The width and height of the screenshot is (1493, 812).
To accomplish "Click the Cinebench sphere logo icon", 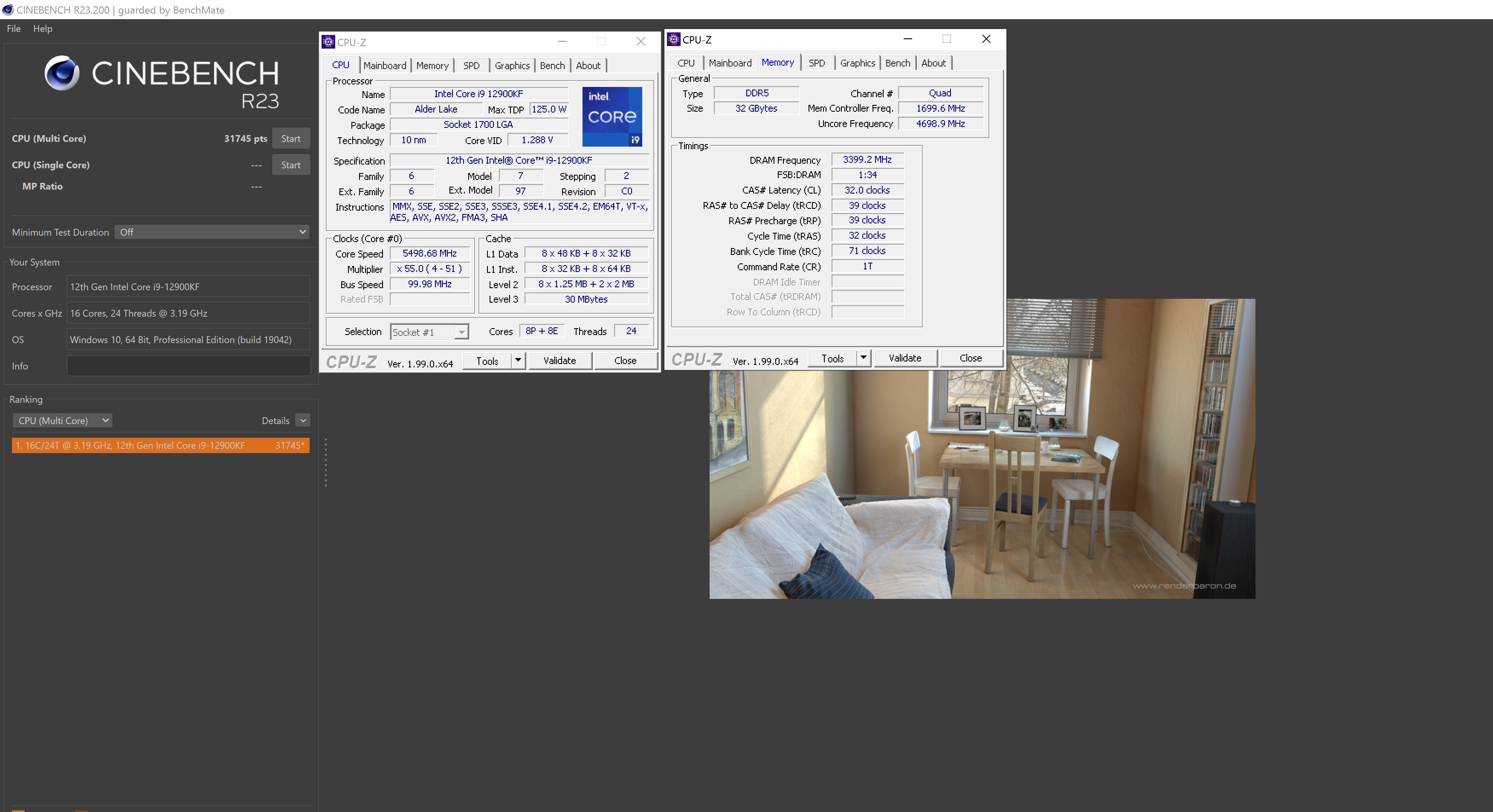I will (x=62, y=73).
